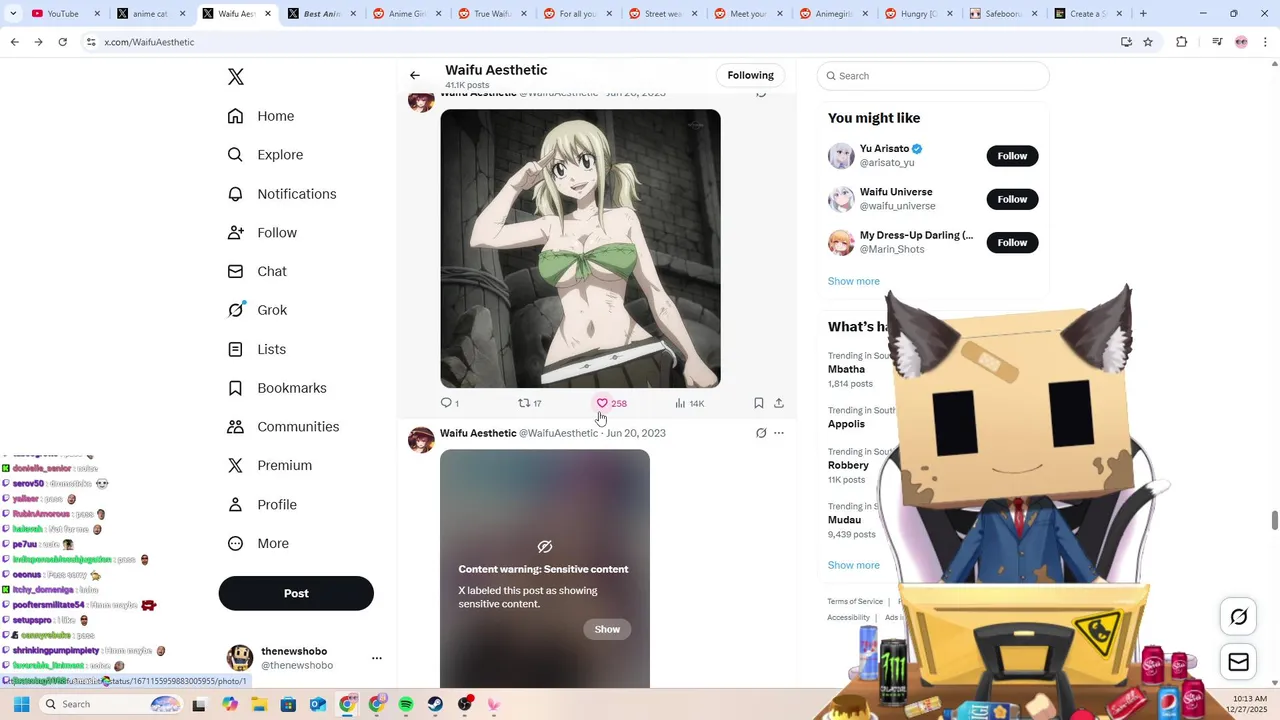This screenshot has height=720, width=1280.
Task: Open Lists from the sidebar
Action: pos(257,349)
